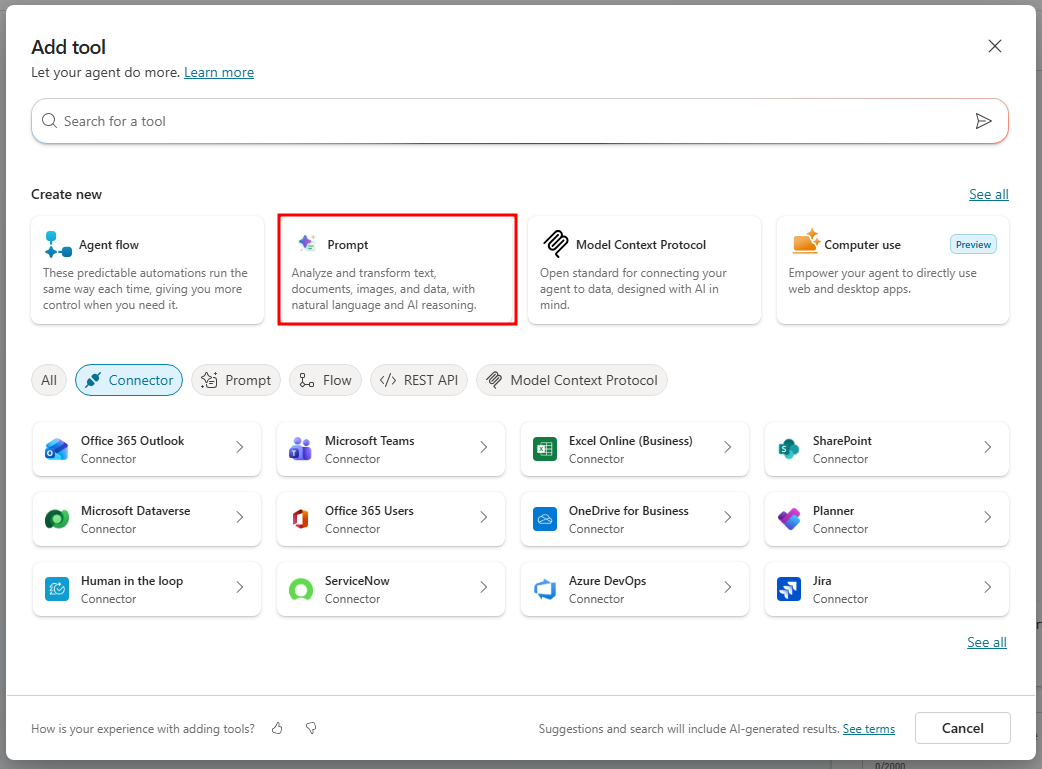Click the Cancel button
This screenshot has height=769, width=1042.
click(962, 728)
